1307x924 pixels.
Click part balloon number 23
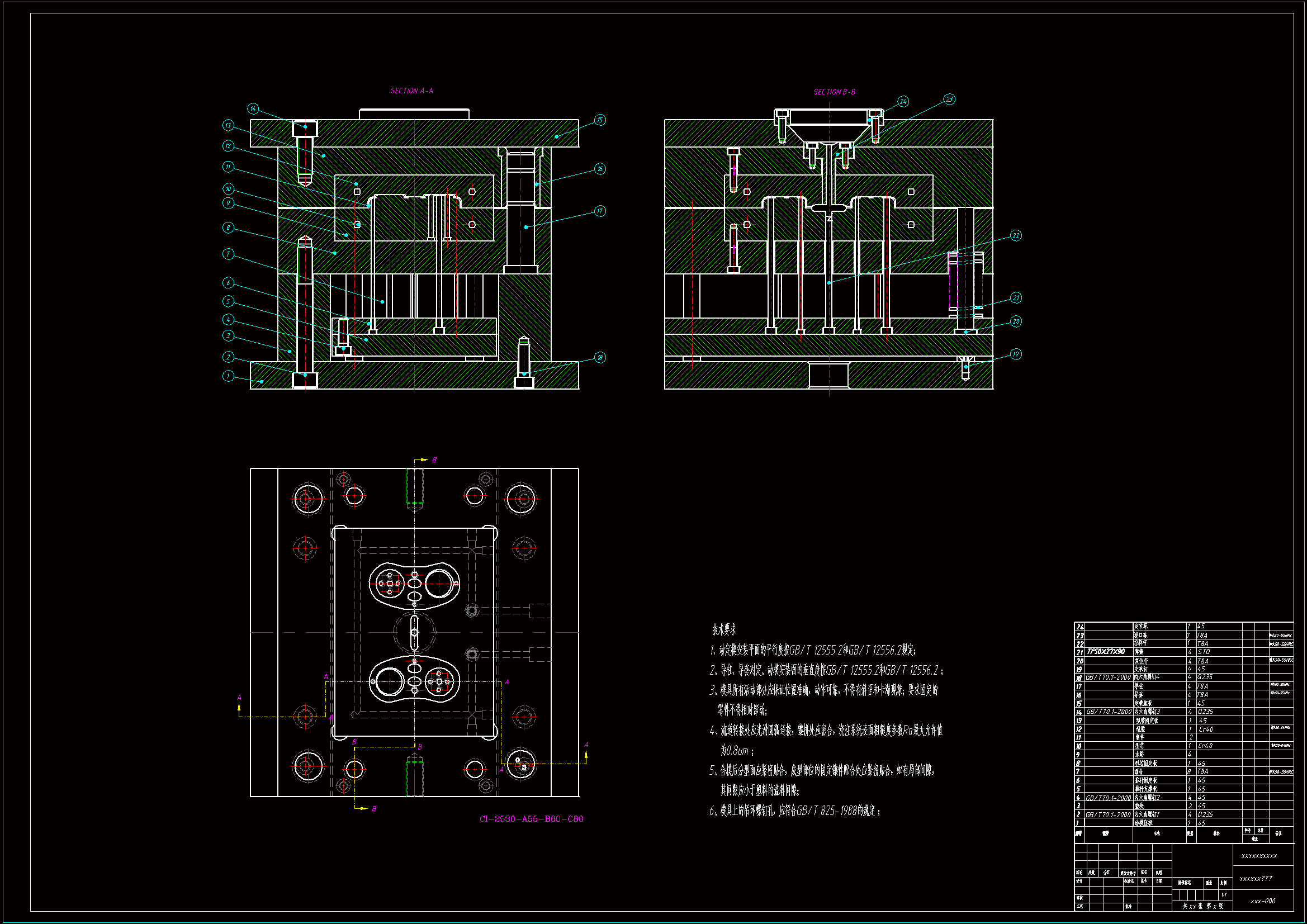pos(949,99)
